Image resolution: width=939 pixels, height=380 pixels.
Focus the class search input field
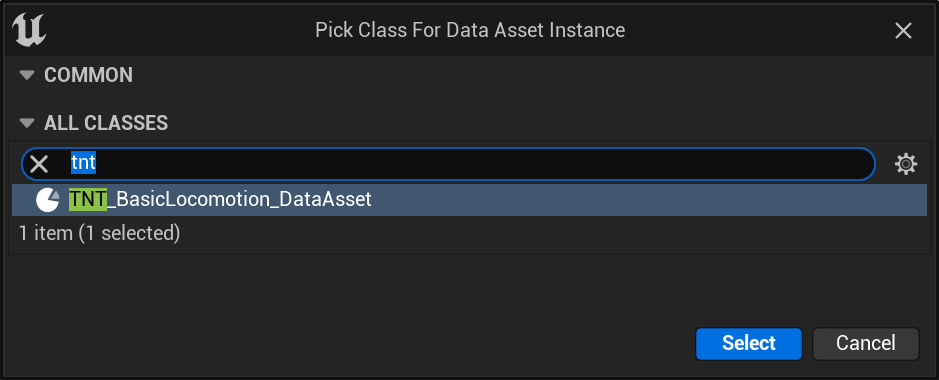pyautogui.click(x=448, y=164)
